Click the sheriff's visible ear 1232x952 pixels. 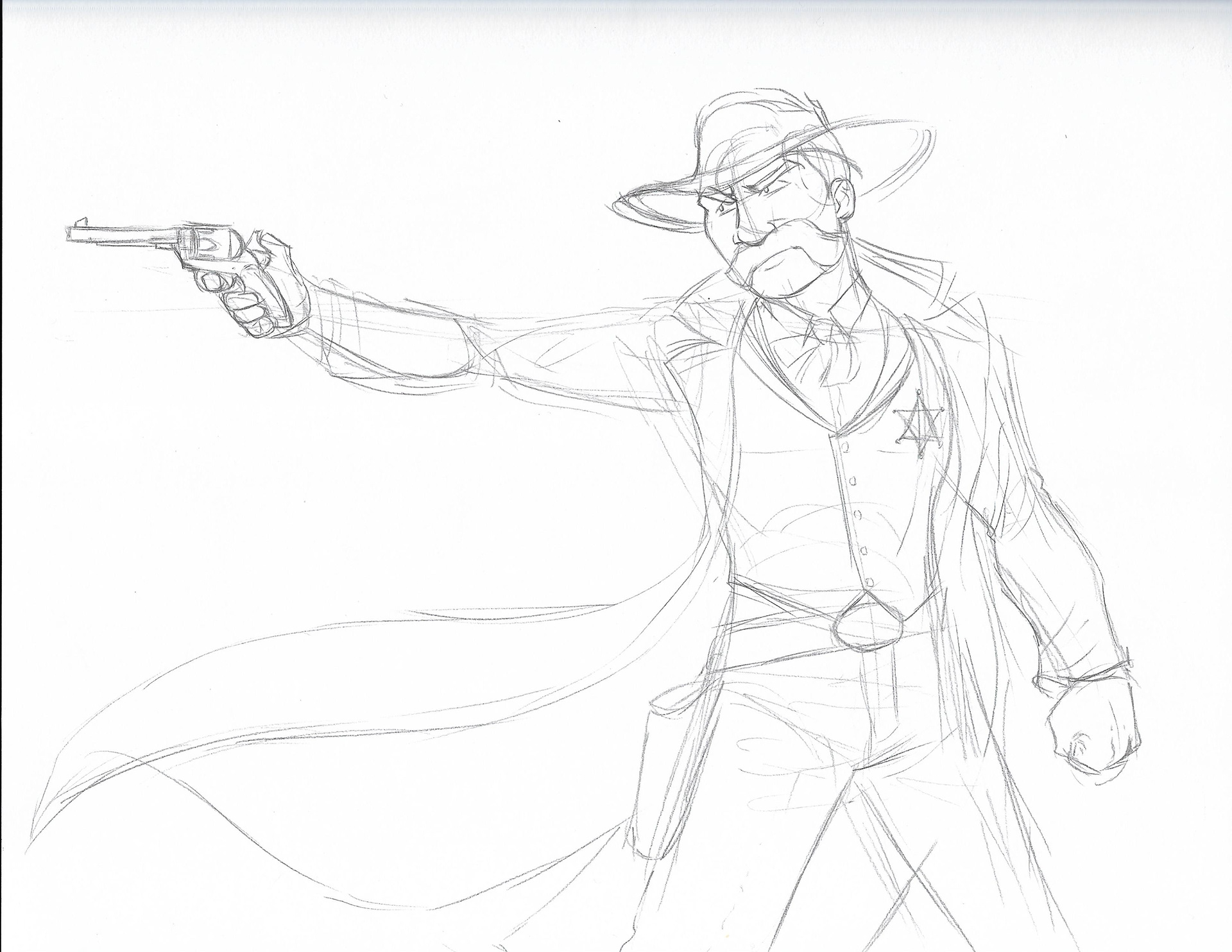coord(846,200)
